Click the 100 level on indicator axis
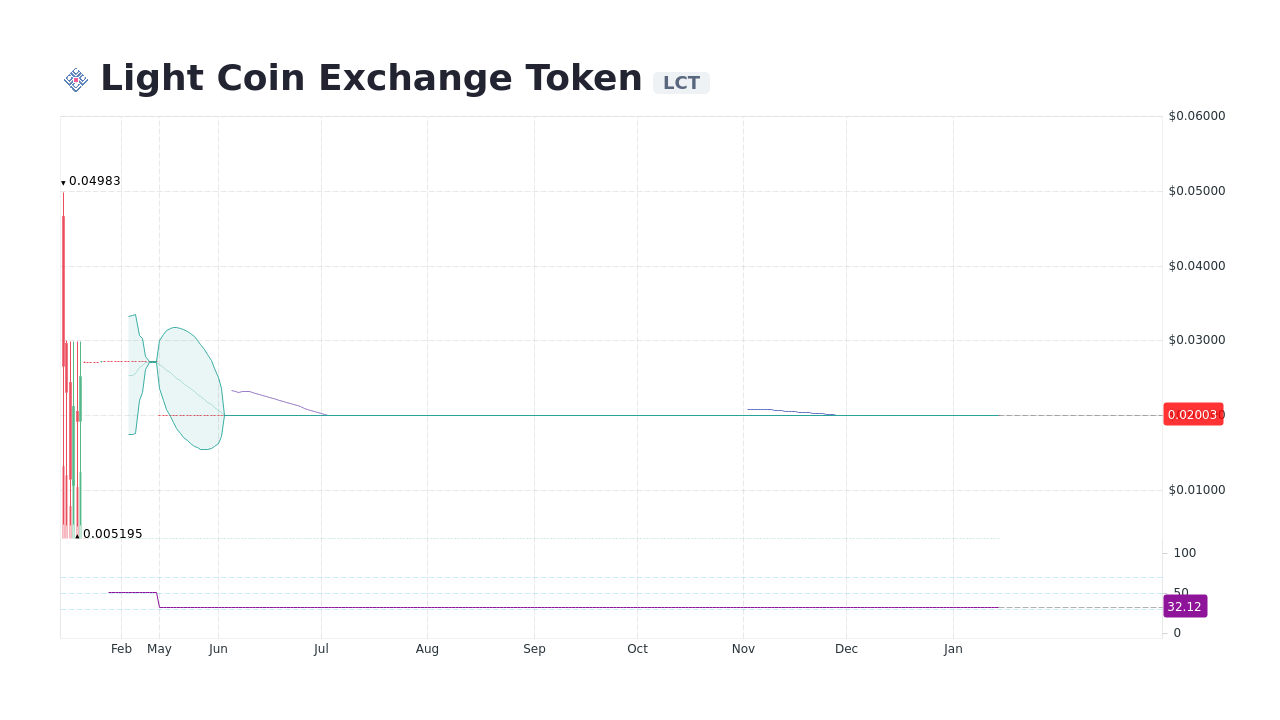Screen dimensions: 1280x720 pyautogui.click(x=1184, y=553)
